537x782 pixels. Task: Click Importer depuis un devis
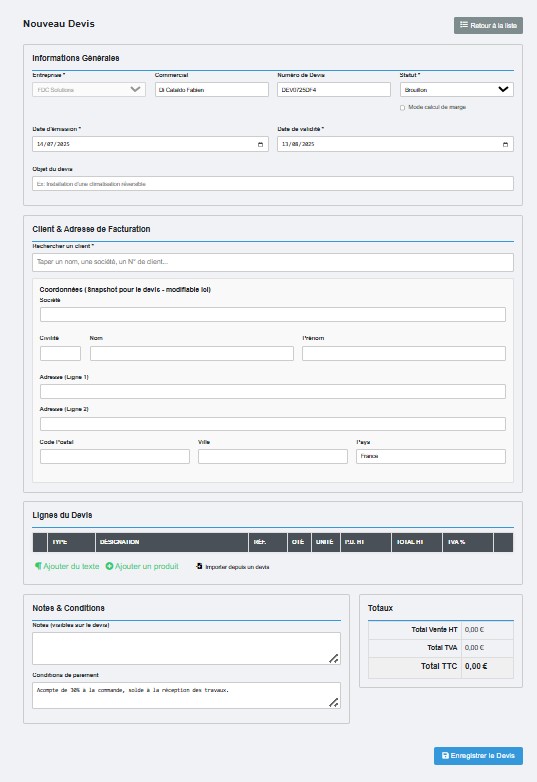pyautogui.click(x=233, y=567)
